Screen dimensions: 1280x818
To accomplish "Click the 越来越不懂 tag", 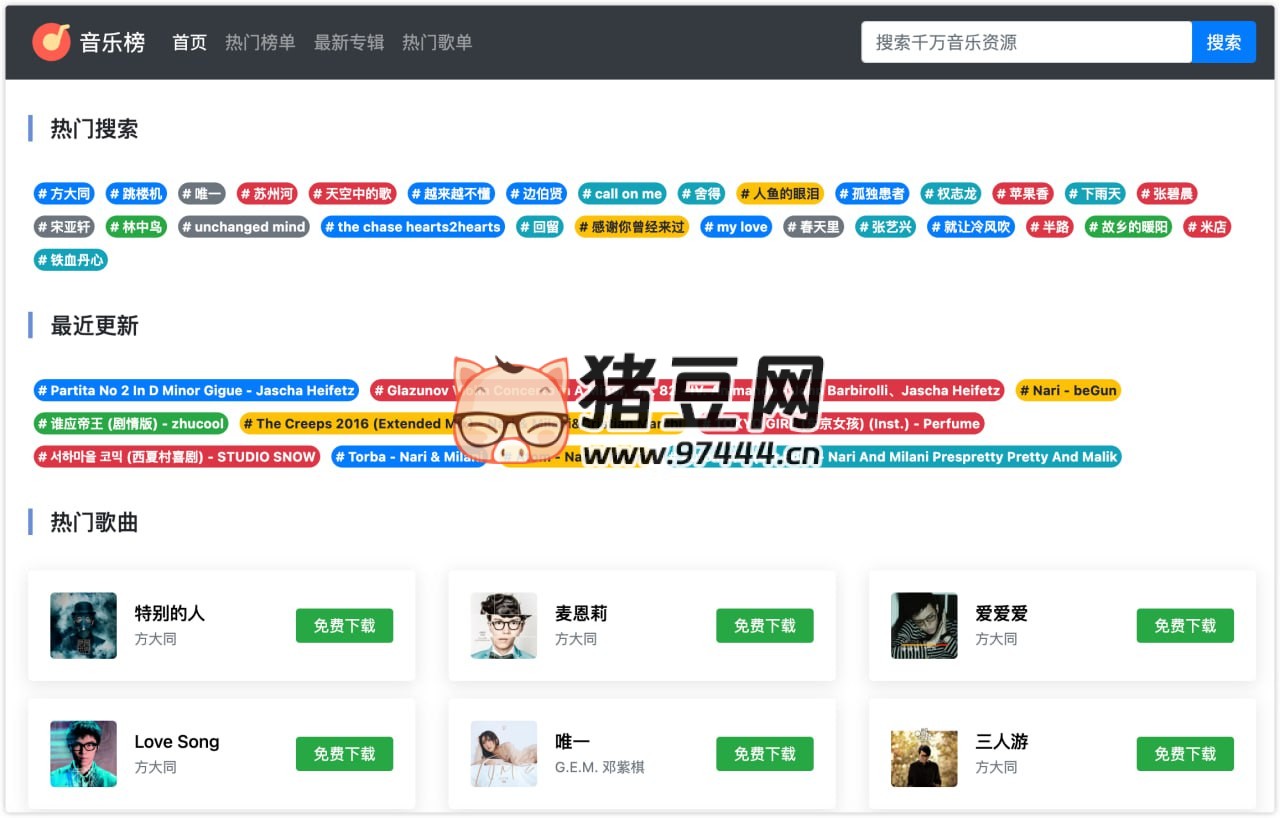I will pos(451,194).
